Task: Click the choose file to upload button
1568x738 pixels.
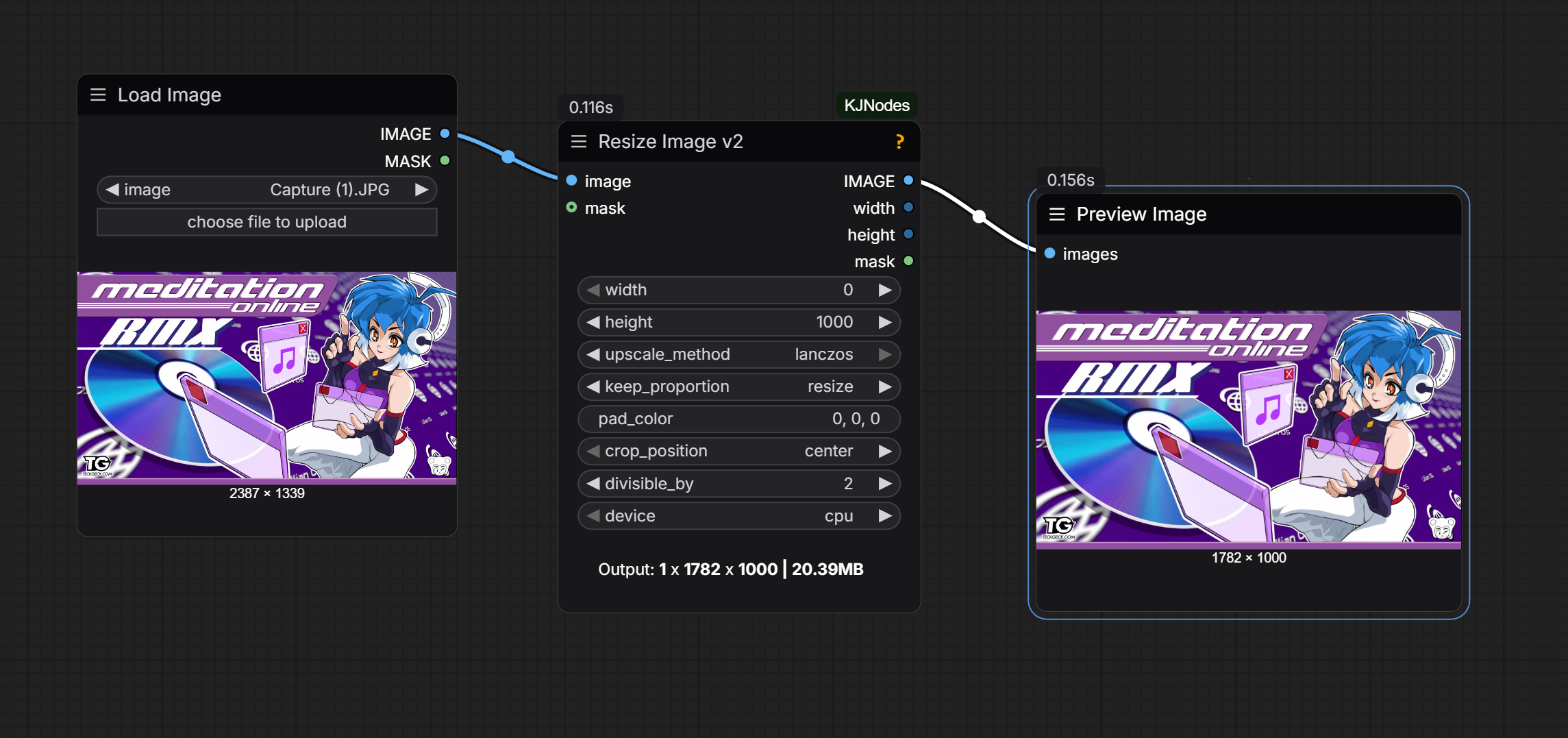Action: (267, 222)
